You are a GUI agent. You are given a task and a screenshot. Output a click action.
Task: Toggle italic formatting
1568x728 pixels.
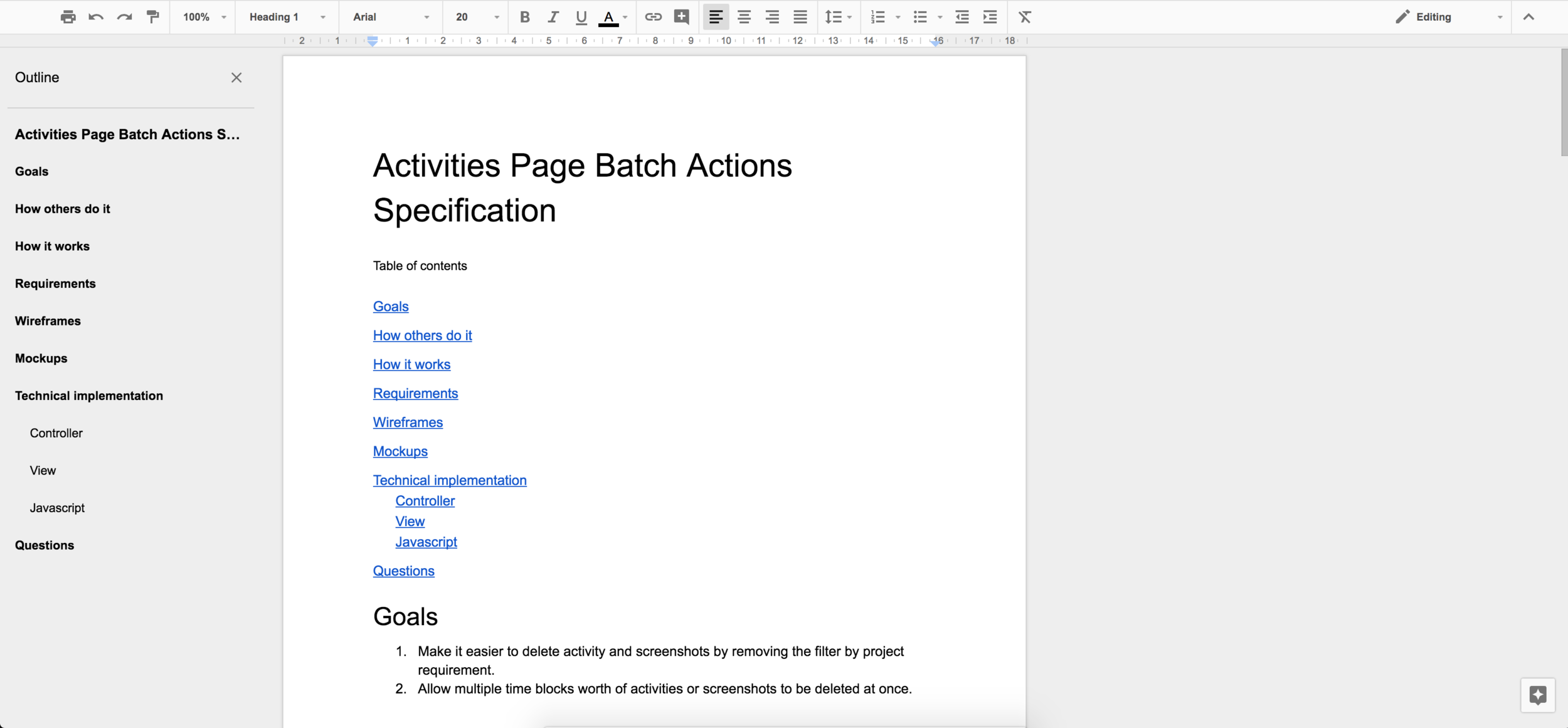[553, 17]
